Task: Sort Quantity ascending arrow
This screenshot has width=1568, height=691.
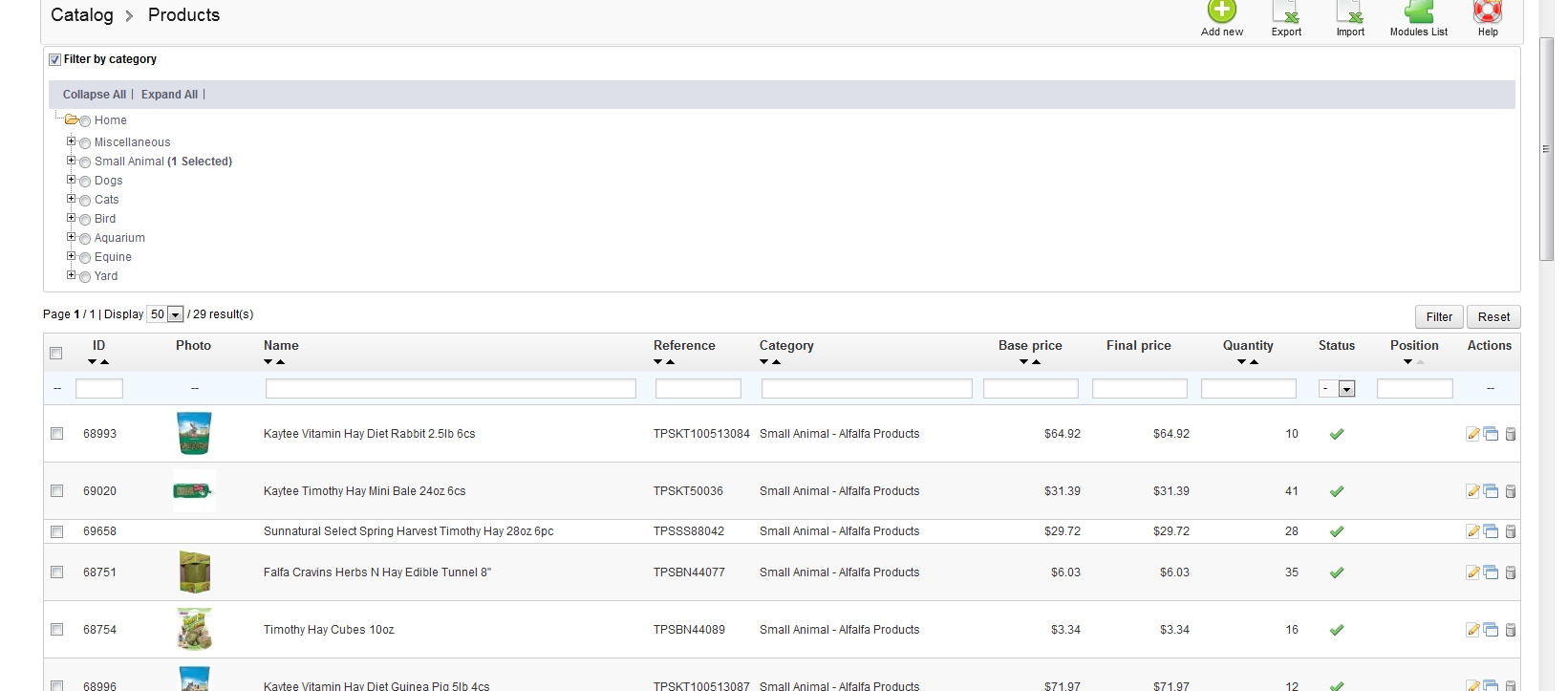Action: [x=1254, y=362]
